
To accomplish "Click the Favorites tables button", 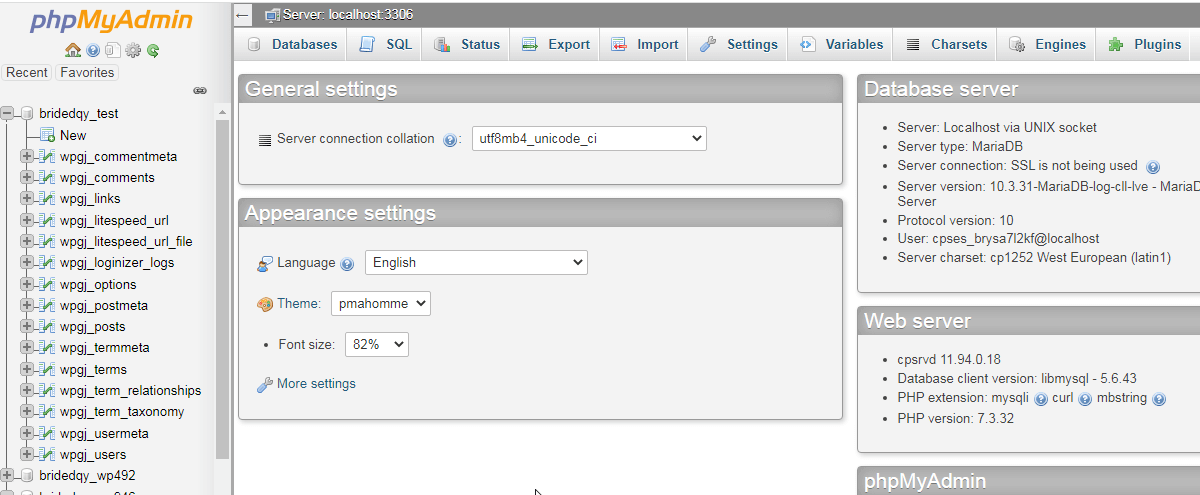I will click(87, 72).
